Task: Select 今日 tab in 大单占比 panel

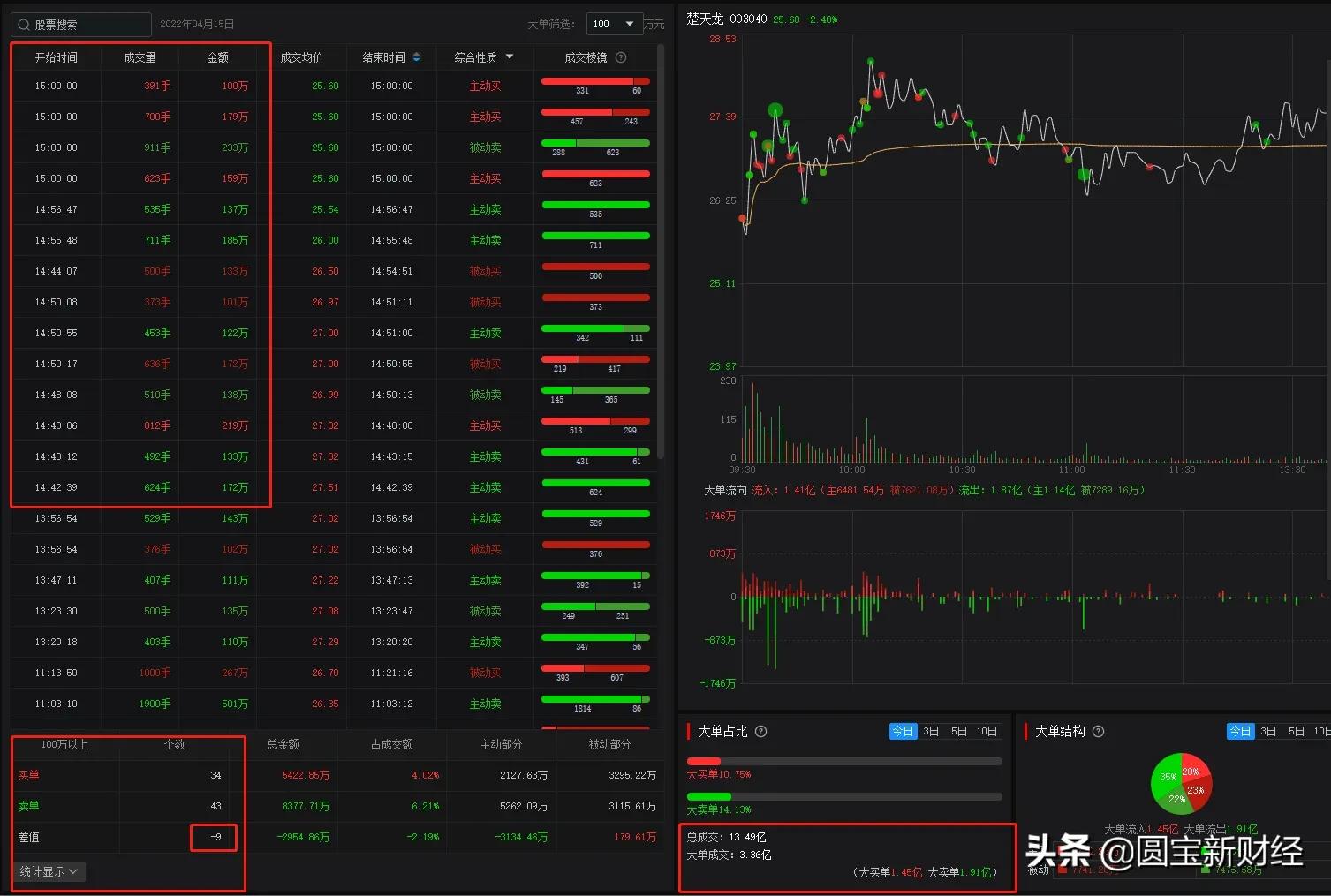Action: [903, 731]
